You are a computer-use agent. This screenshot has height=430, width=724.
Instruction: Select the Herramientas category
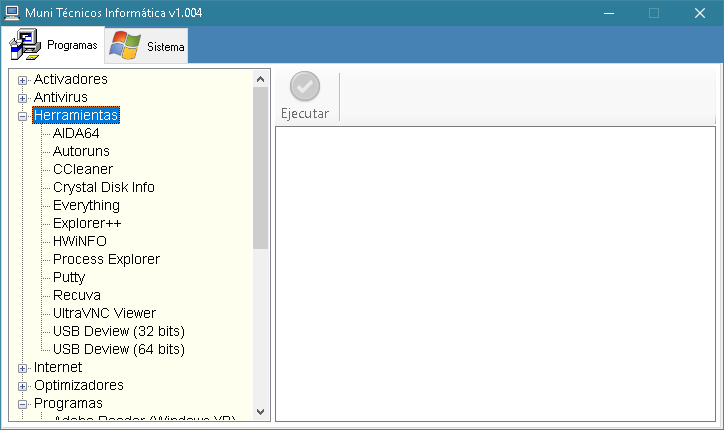(76, 115)
